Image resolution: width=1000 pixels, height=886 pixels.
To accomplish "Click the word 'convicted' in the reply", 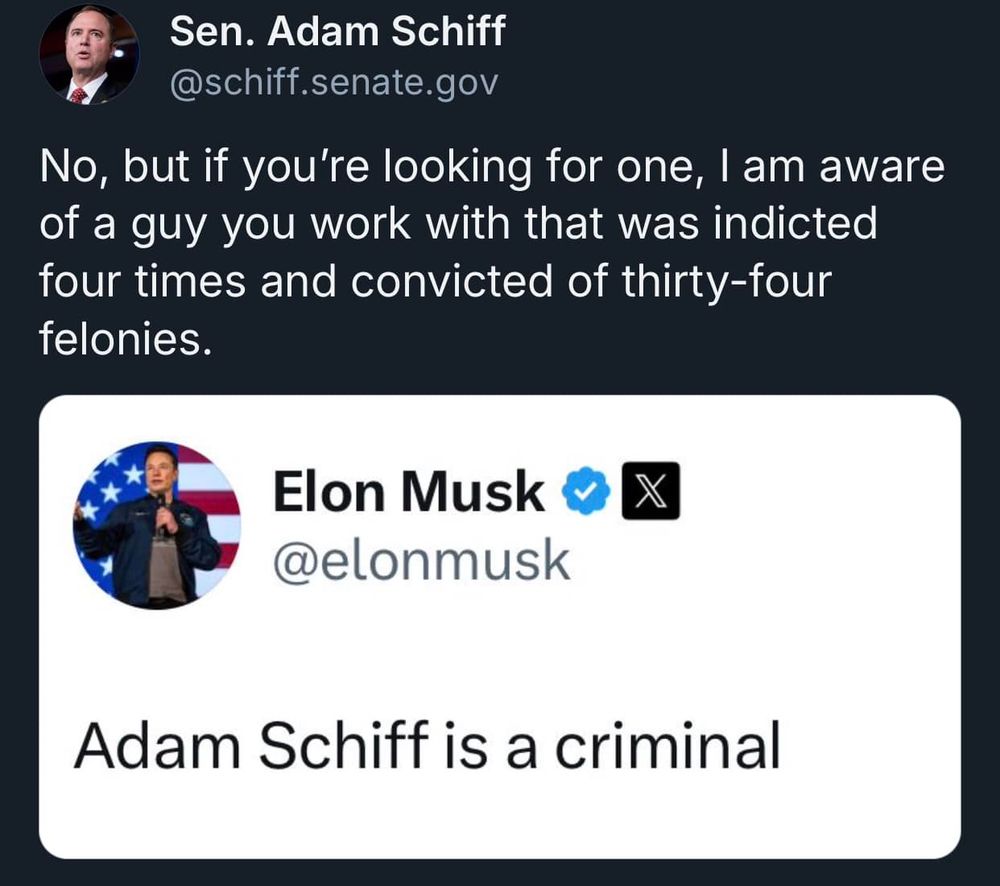I will tap(434, 282).
